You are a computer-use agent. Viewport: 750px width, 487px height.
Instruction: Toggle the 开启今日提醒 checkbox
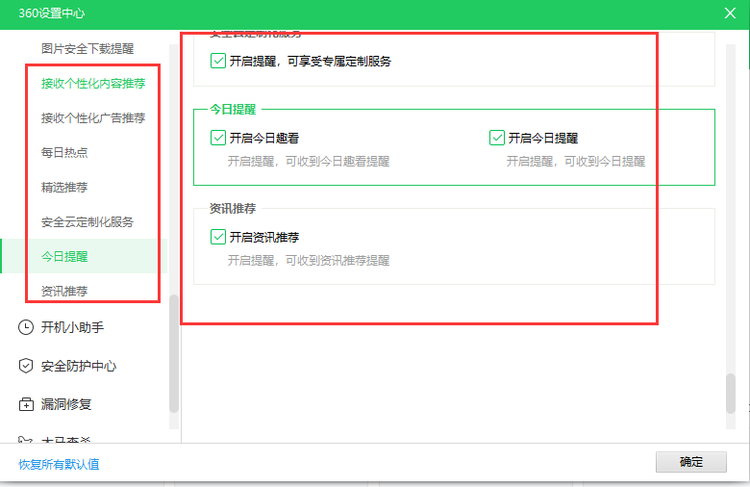point(497,138)
